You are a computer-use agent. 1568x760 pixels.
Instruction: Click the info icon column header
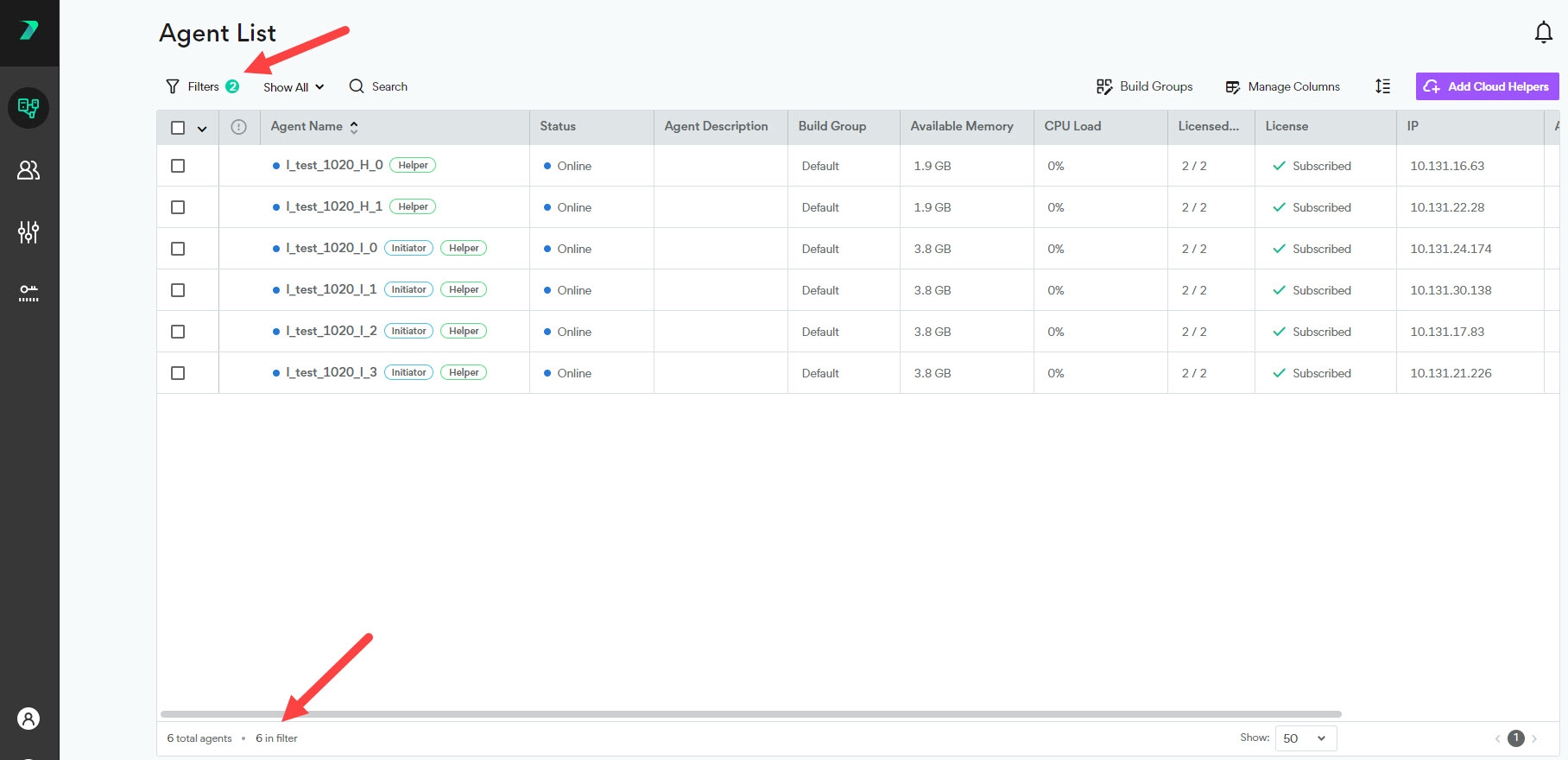(x=239, y=127)
